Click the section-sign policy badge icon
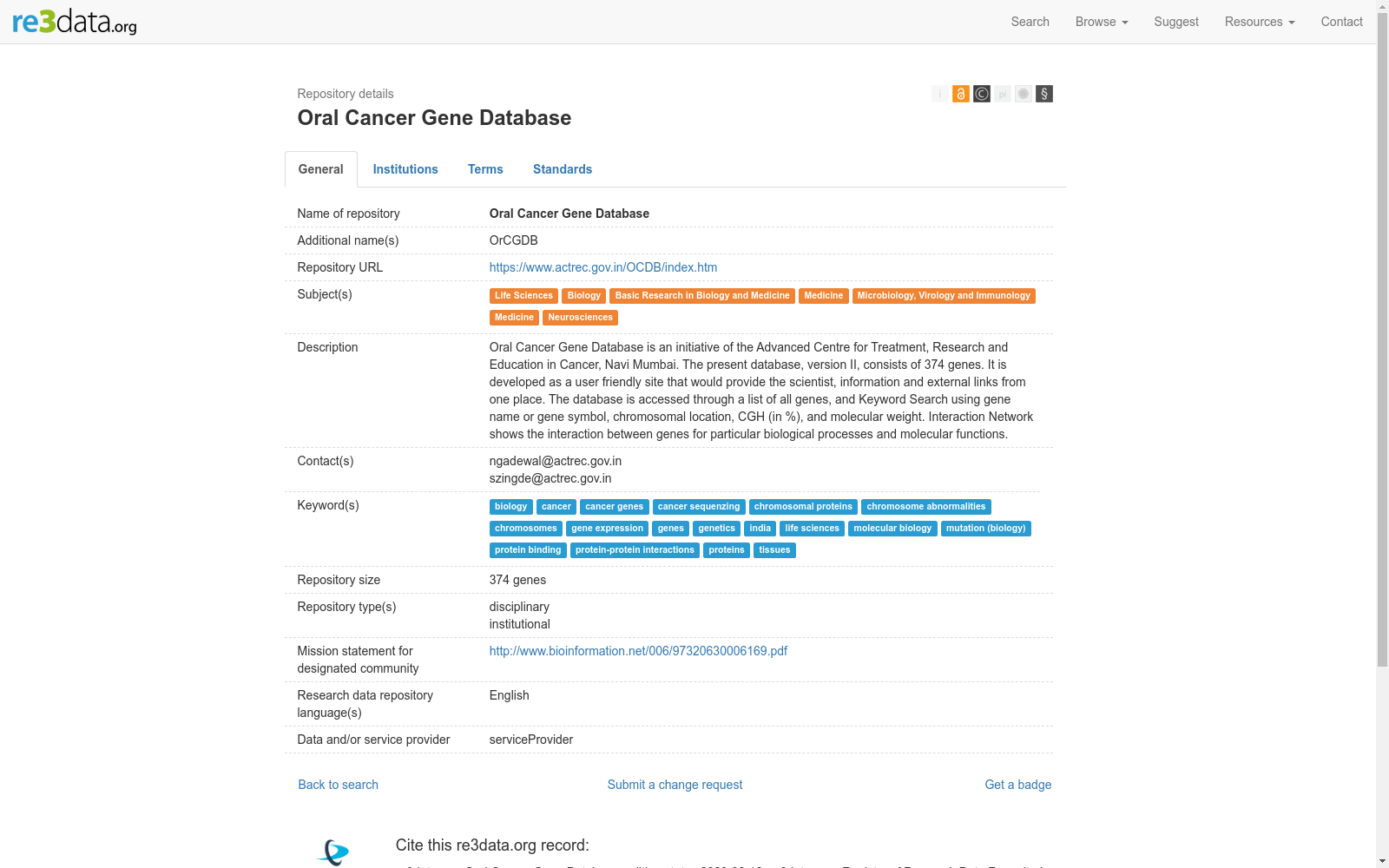The image size is (1389, 868). 1044,94
